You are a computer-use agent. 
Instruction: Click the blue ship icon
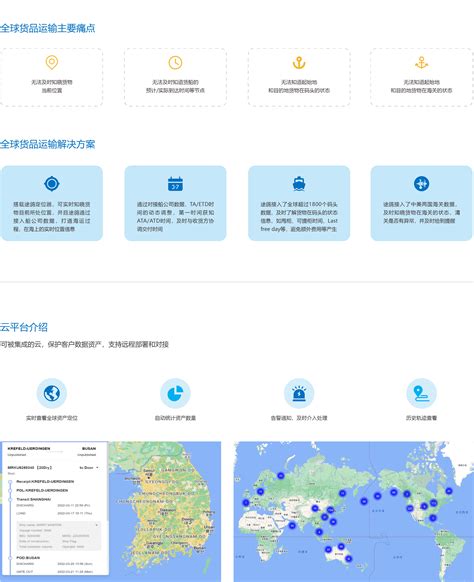pos(299,184)
